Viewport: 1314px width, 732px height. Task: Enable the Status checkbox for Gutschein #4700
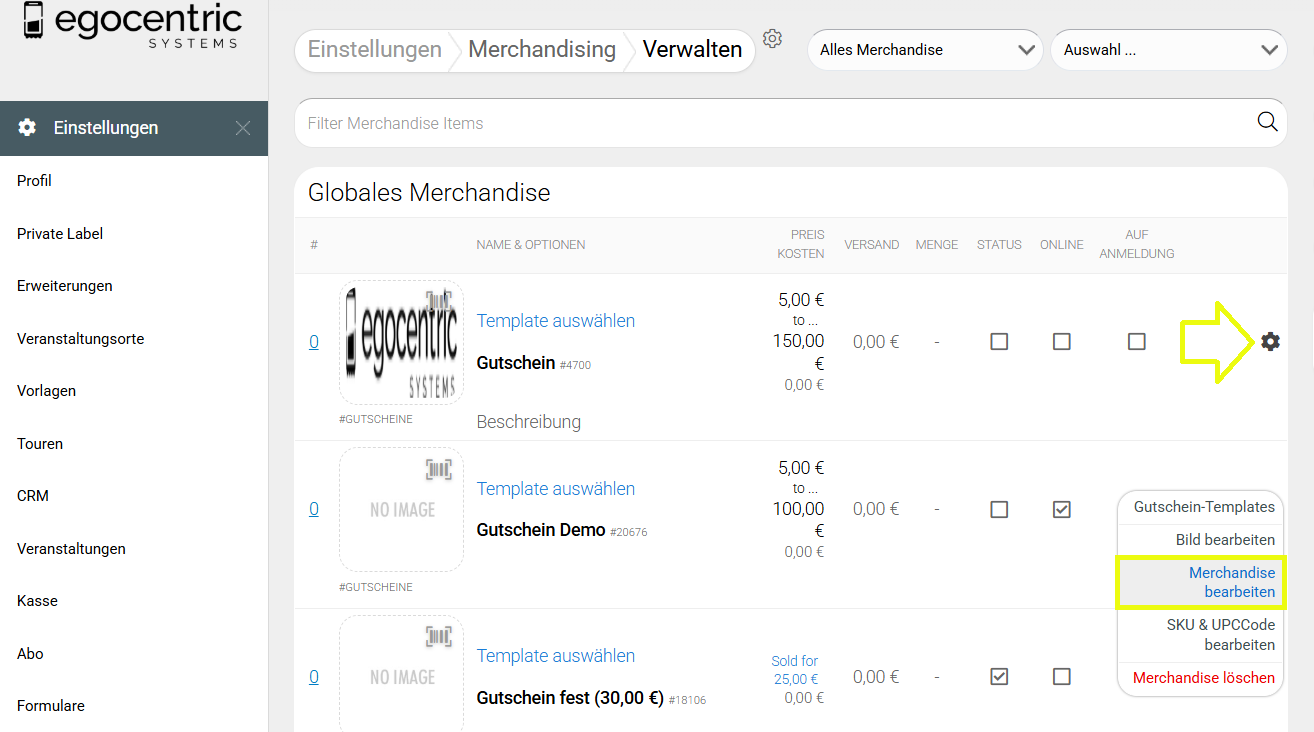[999, 342]
